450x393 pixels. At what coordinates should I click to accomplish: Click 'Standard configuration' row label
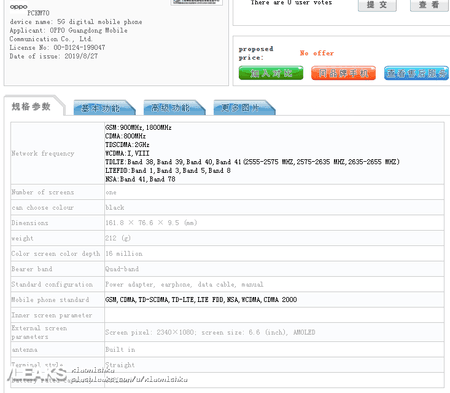pos(52,284)
